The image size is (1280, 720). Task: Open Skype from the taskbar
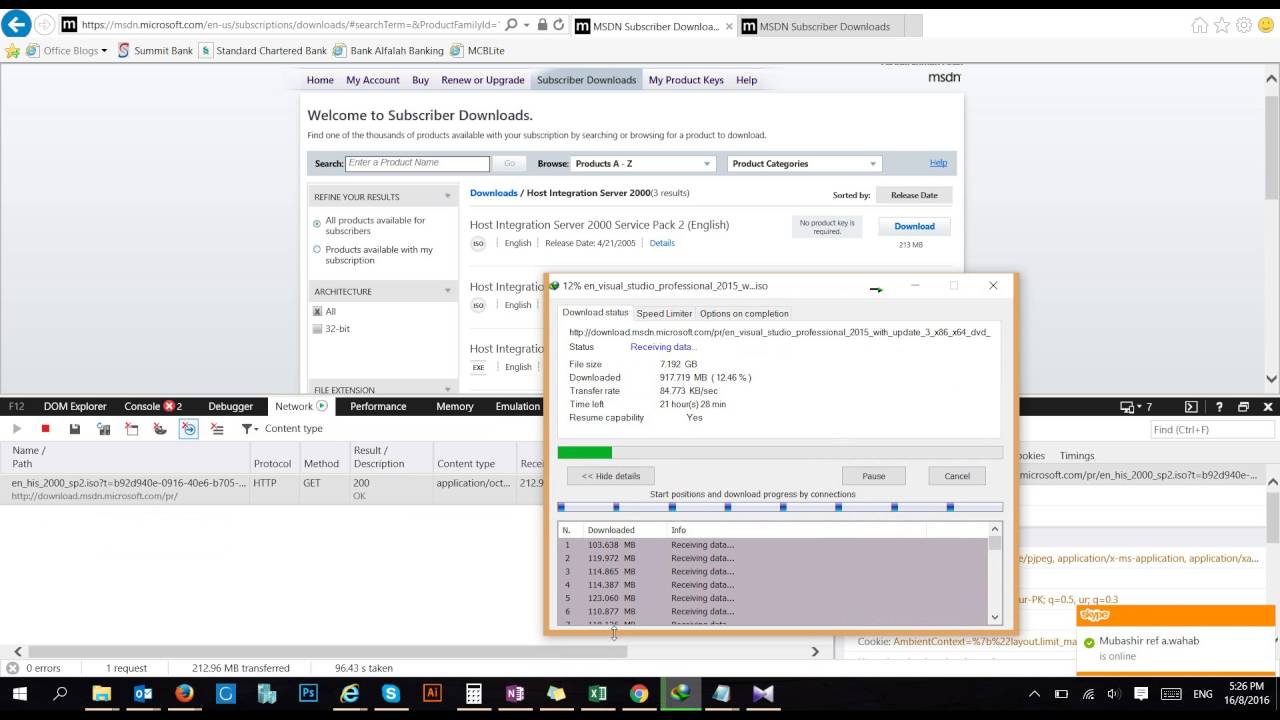click(391, 693)
